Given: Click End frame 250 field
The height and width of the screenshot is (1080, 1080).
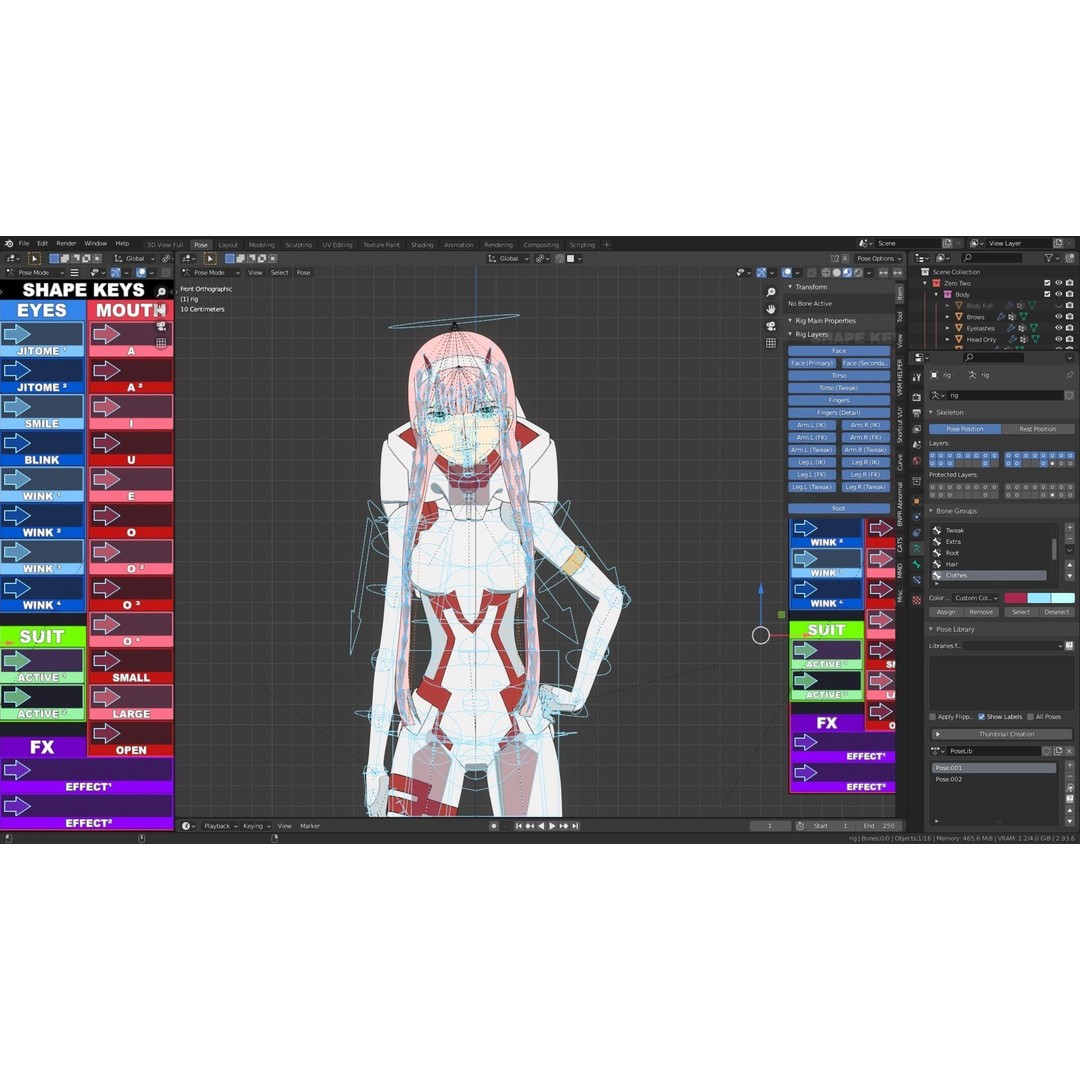Looking at the screenshot, I should (879, 826).
